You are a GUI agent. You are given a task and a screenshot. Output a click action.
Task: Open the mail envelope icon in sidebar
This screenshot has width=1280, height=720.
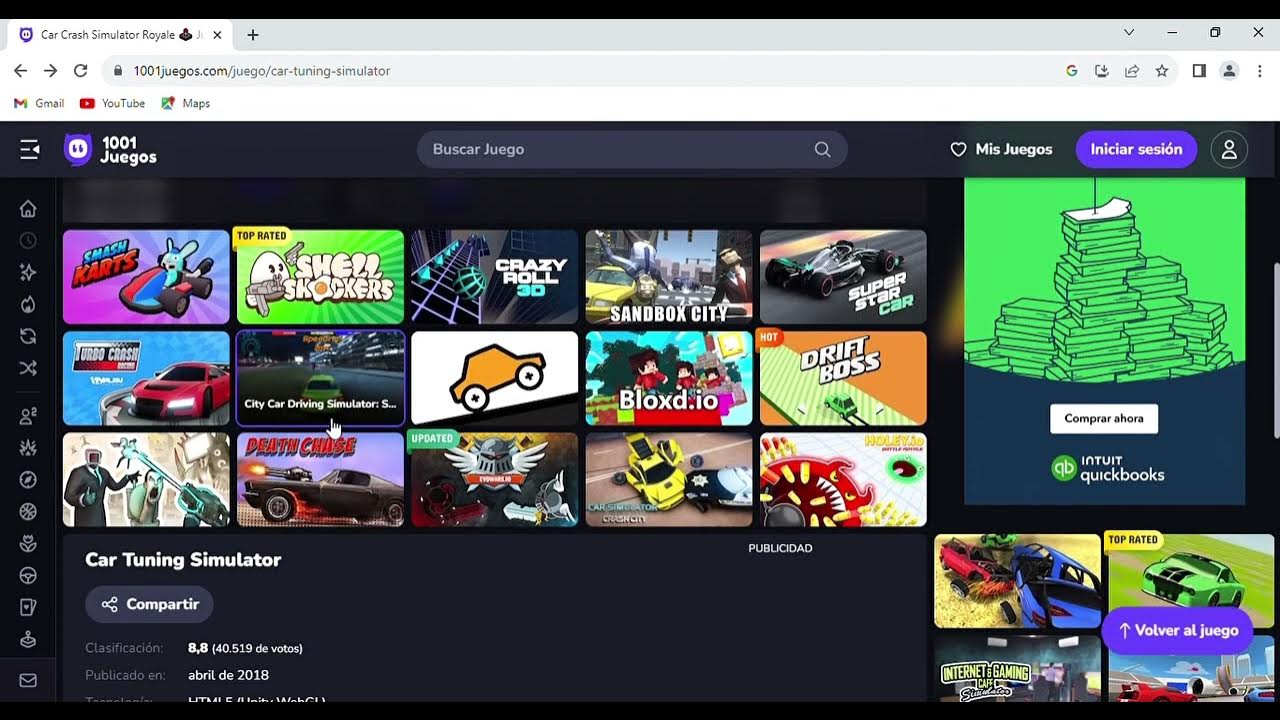[x=28, y=680]
